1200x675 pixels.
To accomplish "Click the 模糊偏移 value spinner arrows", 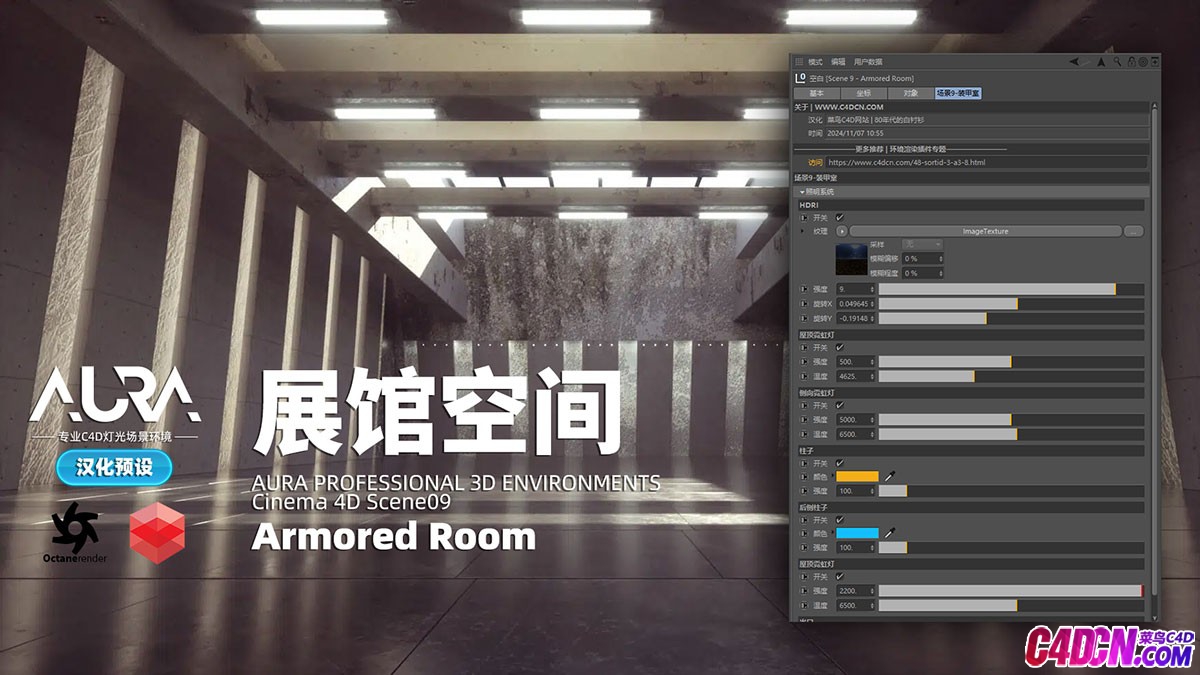I will 939,259.
